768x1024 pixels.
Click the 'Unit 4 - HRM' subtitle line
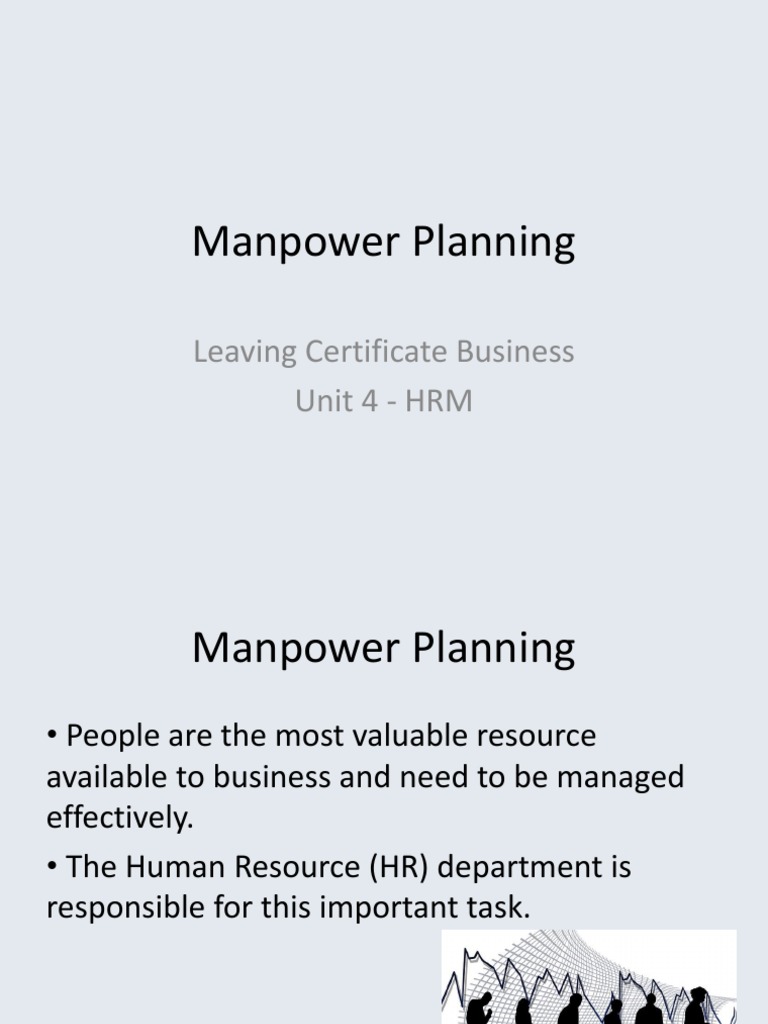tap(383, 401)
